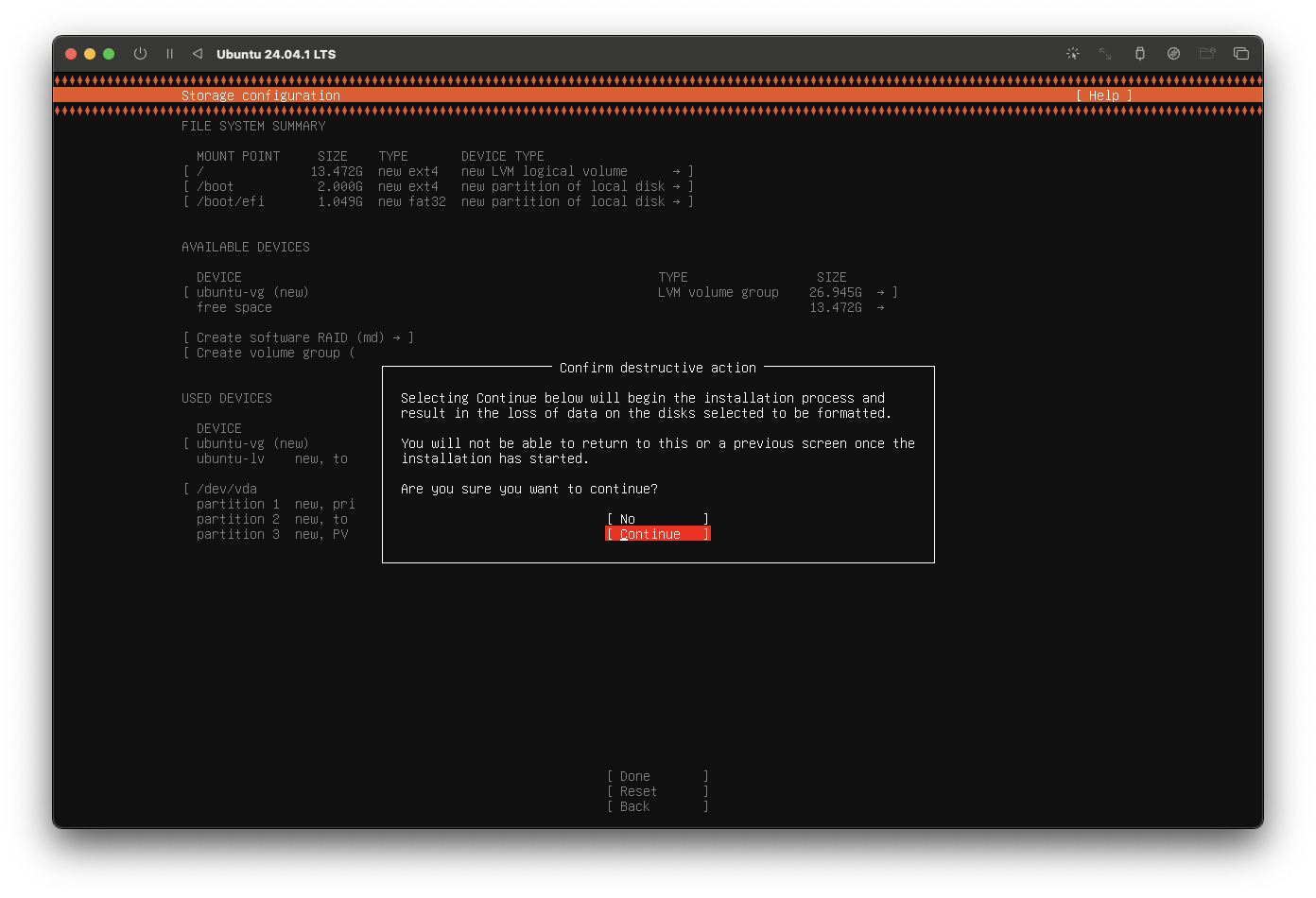Open the shared directory settings
Screen dimensions: 1316x898
tap(1207, 54)
